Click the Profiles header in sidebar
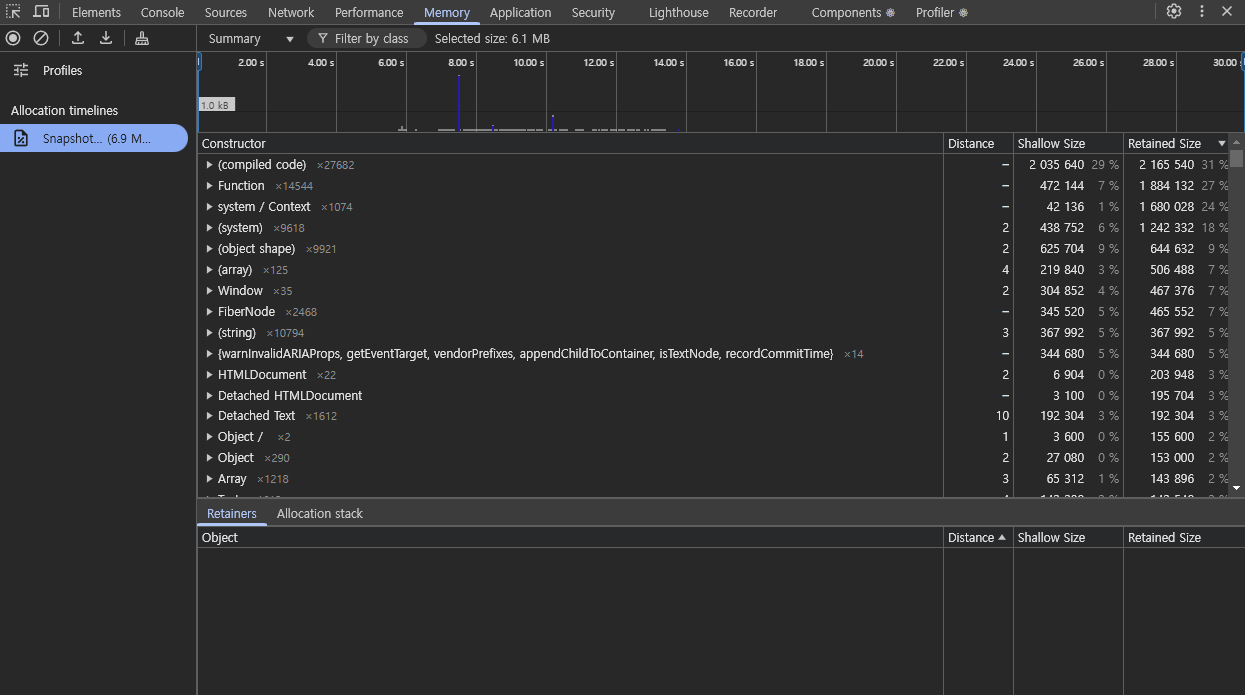 coord(62,71)
